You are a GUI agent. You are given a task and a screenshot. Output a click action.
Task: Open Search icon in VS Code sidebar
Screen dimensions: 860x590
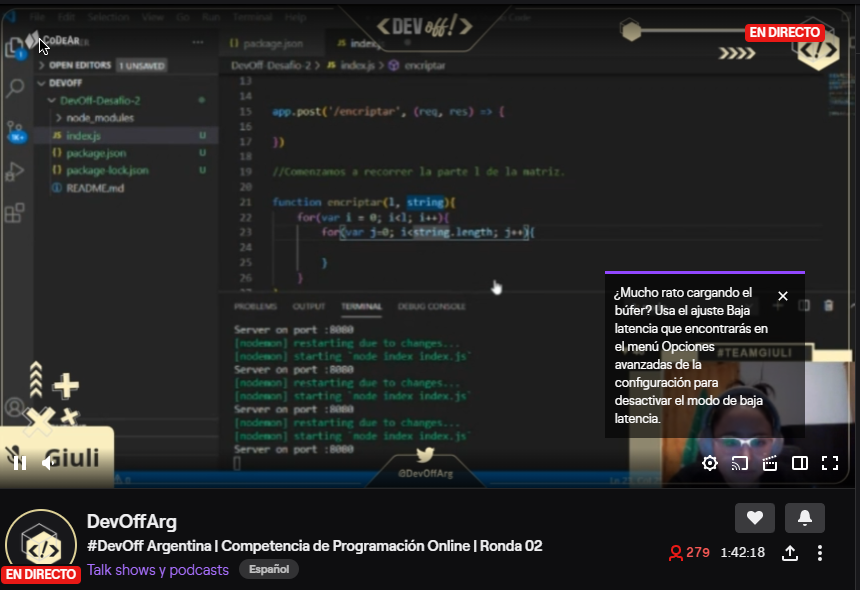pyautogui.click(x=15, y=88)
